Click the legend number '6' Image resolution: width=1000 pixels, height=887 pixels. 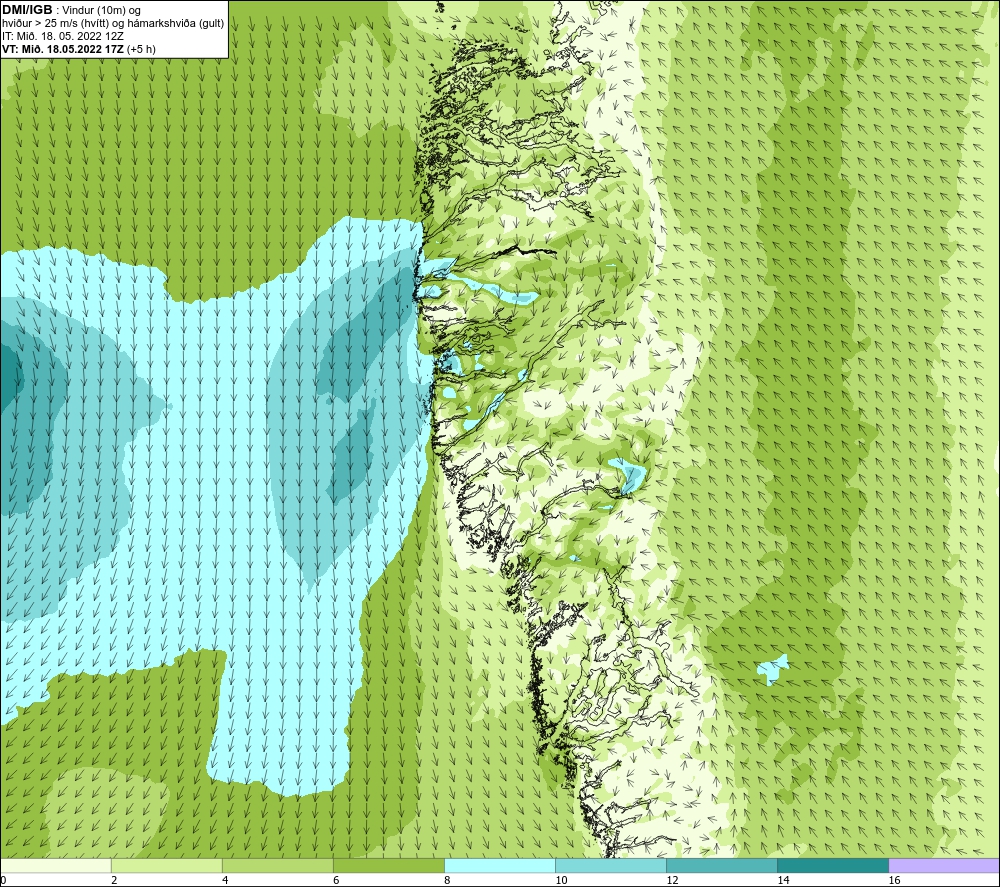pyautogui.click(x=335, y=881)
